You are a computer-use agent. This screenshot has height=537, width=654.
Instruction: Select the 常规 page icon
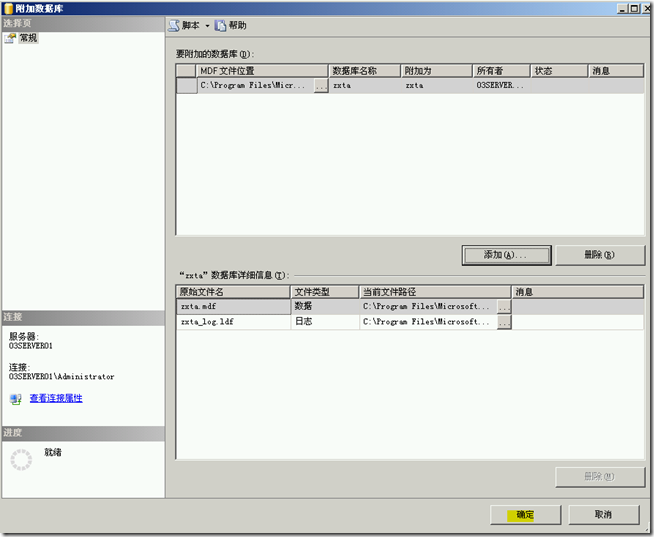[10, 38]
